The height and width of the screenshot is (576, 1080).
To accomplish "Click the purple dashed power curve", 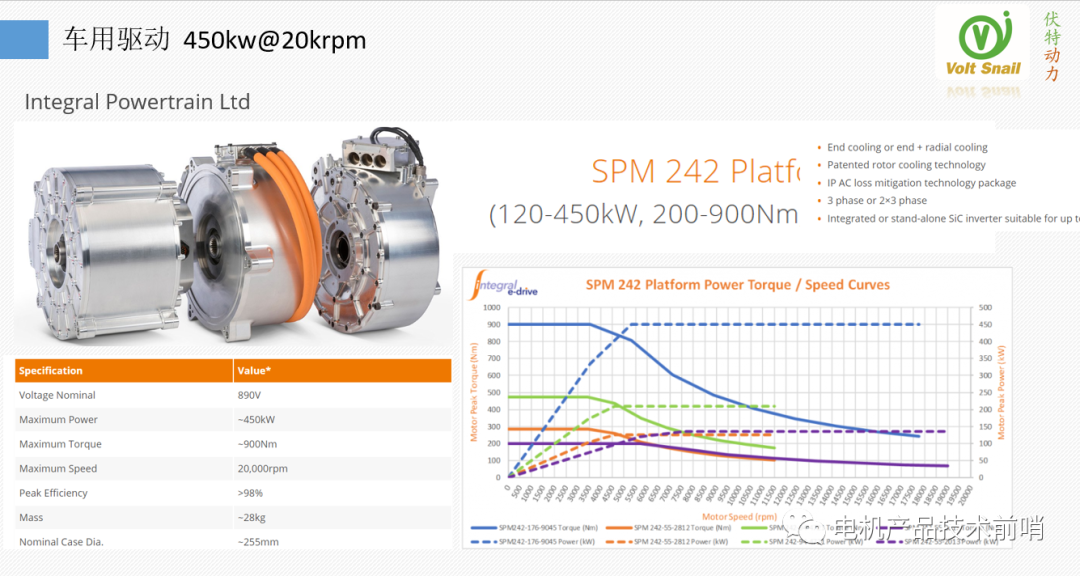I will pyautogui.click(x=813, y=431).
